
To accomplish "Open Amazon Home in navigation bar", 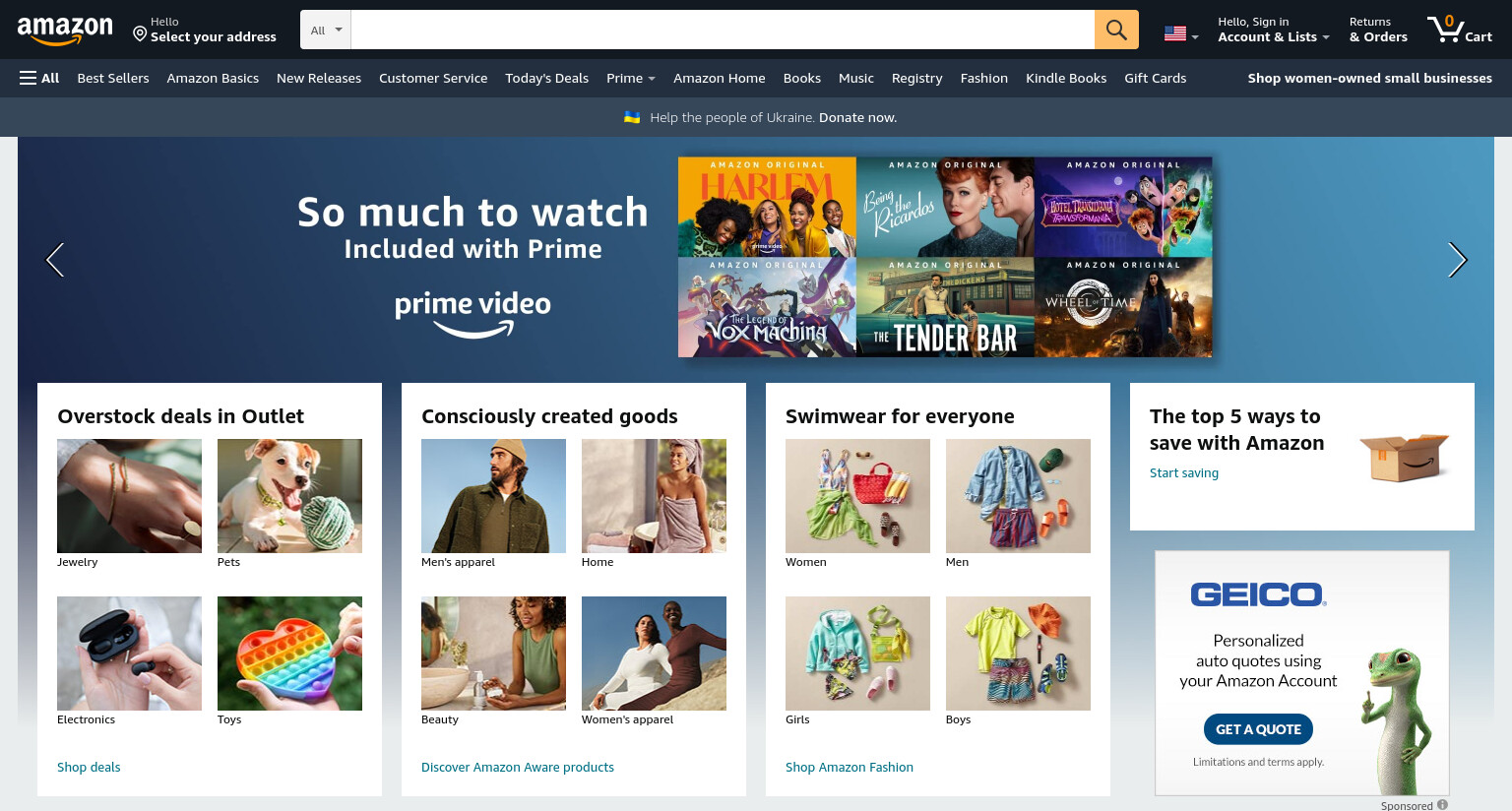I will click(720, 78).
